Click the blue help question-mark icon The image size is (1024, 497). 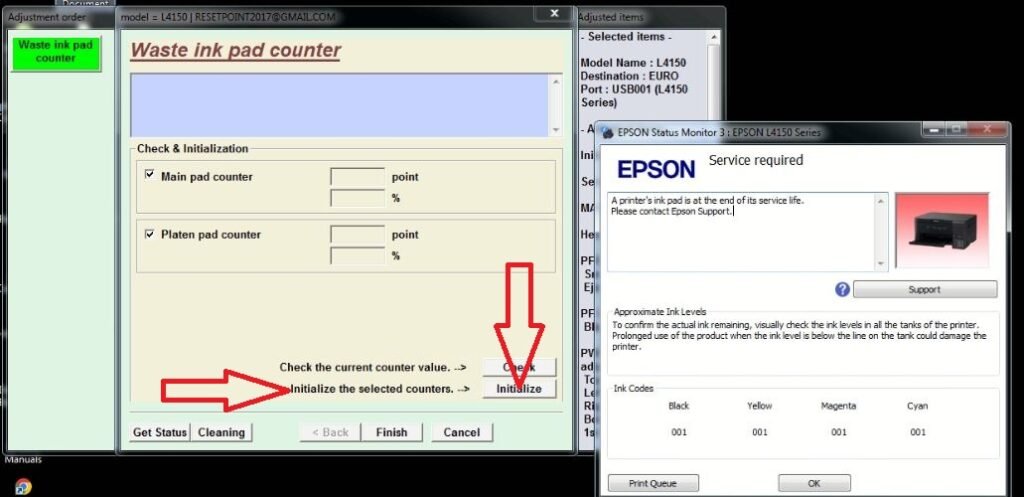click(x=842, y=289)
